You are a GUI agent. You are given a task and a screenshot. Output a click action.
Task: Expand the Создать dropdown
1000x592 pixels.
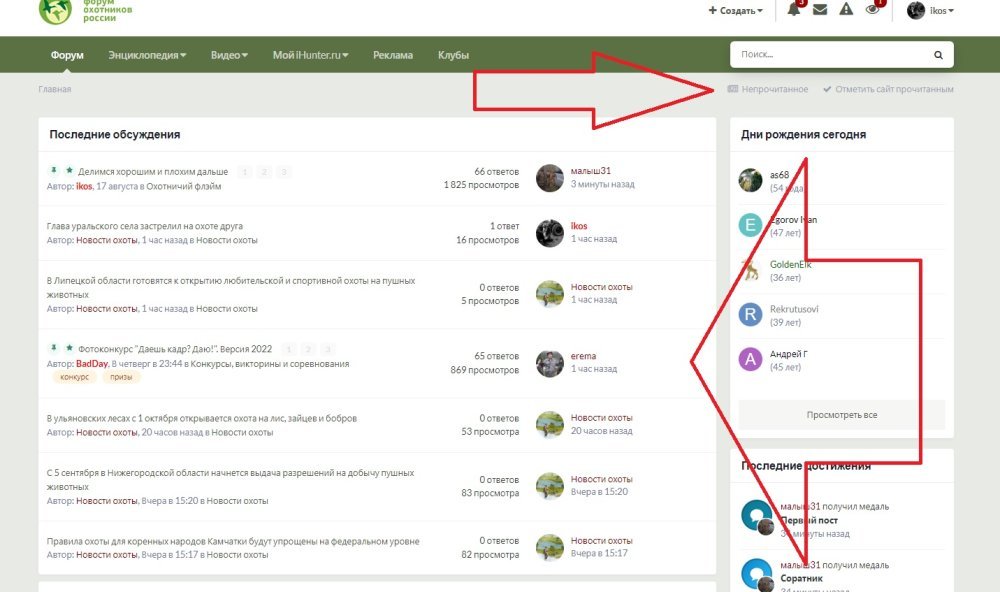[735, 10]
